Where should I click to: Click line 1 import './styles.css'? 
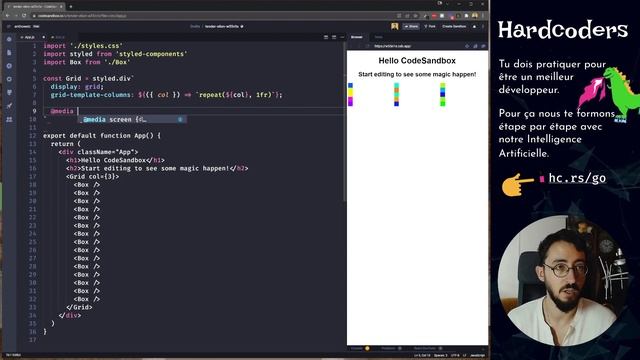[x=83, y=46]
